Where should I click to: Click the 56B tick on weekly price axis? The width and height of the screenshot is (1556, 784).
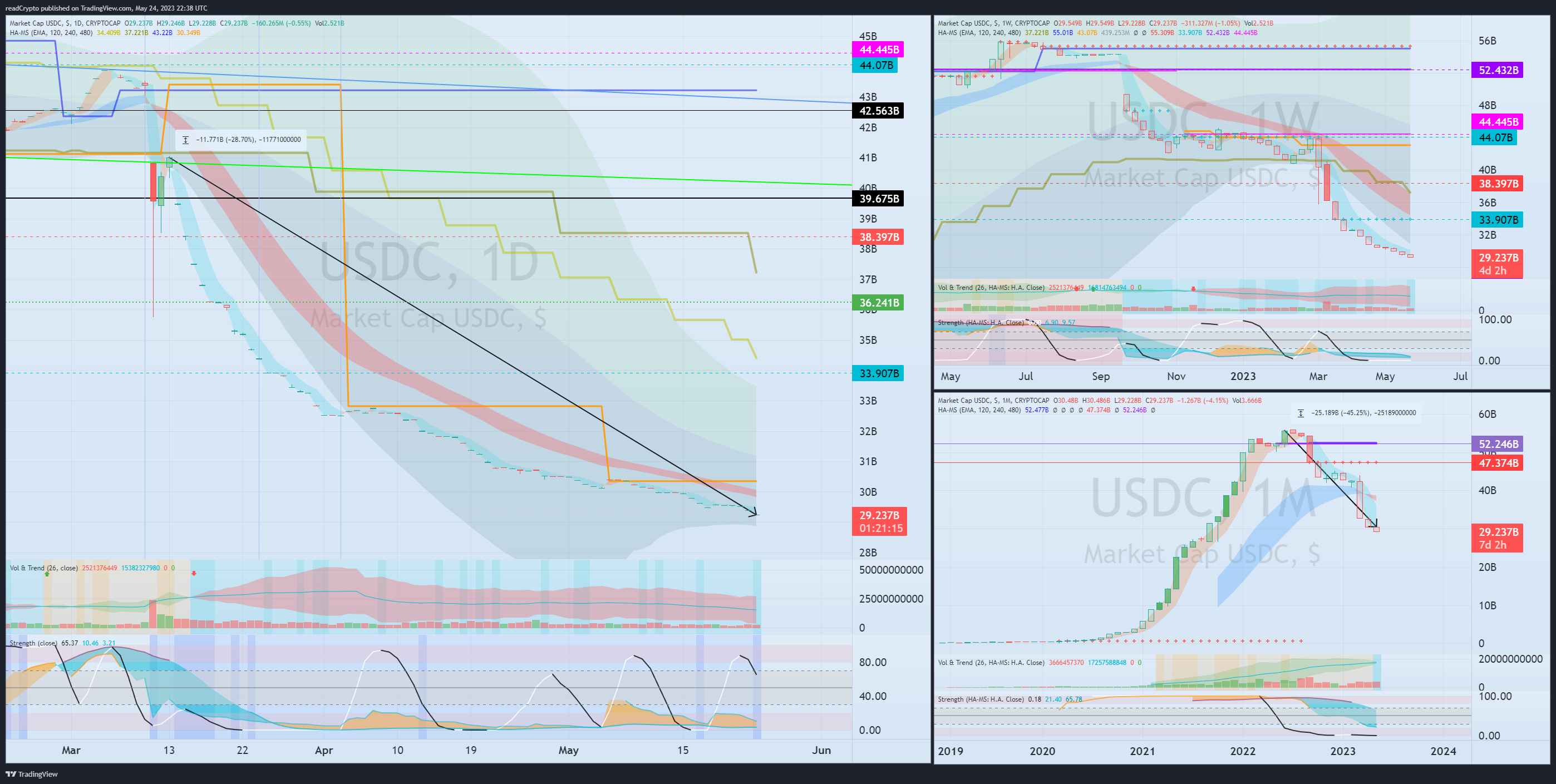(x=1487, y=41)
